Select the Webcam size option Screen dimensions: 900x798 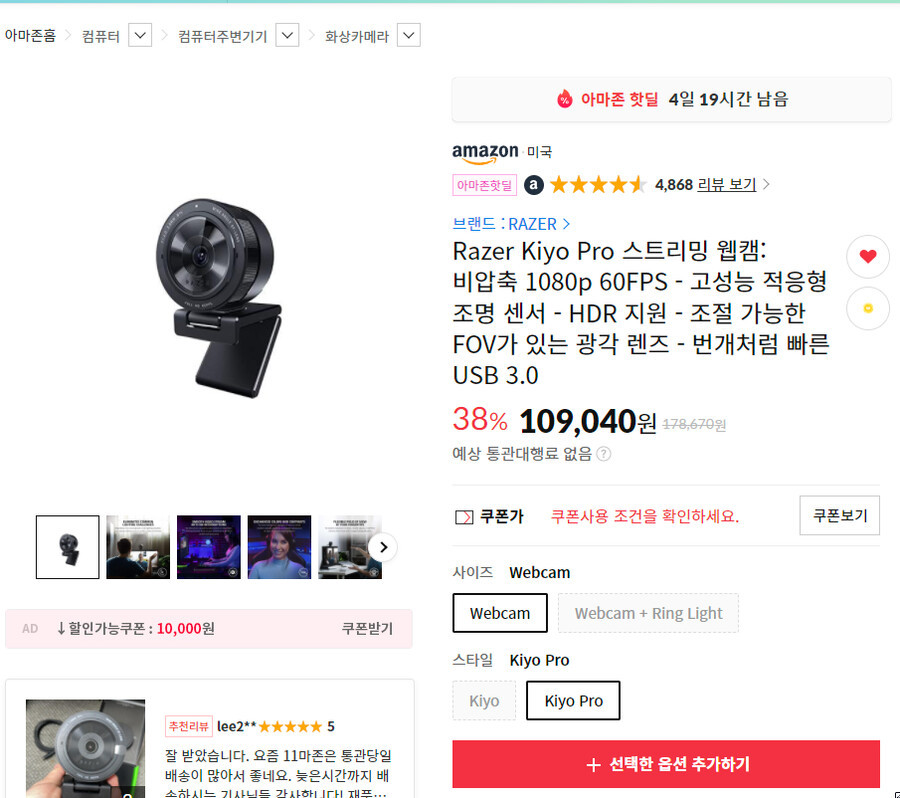coord(500,613)
